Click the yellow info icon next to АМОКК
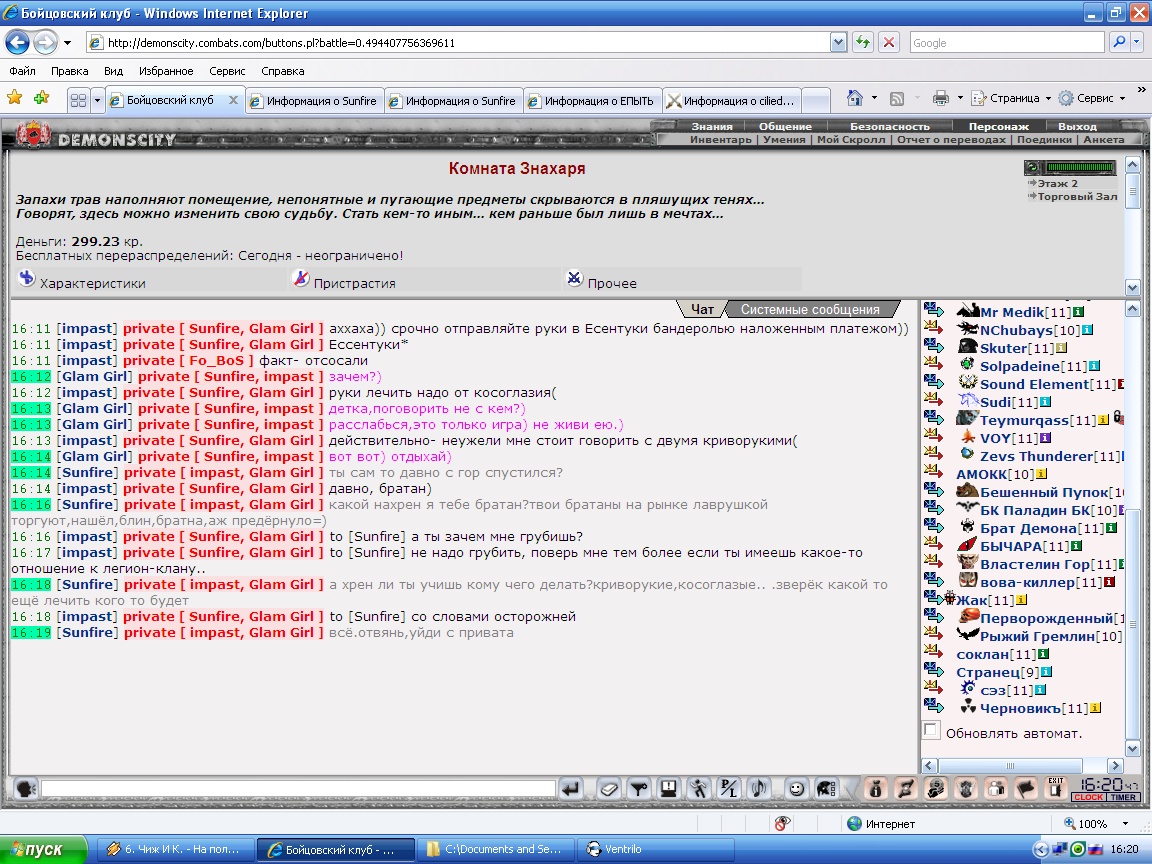Viewport: 1152px width, 864px height. (1041, 474)
